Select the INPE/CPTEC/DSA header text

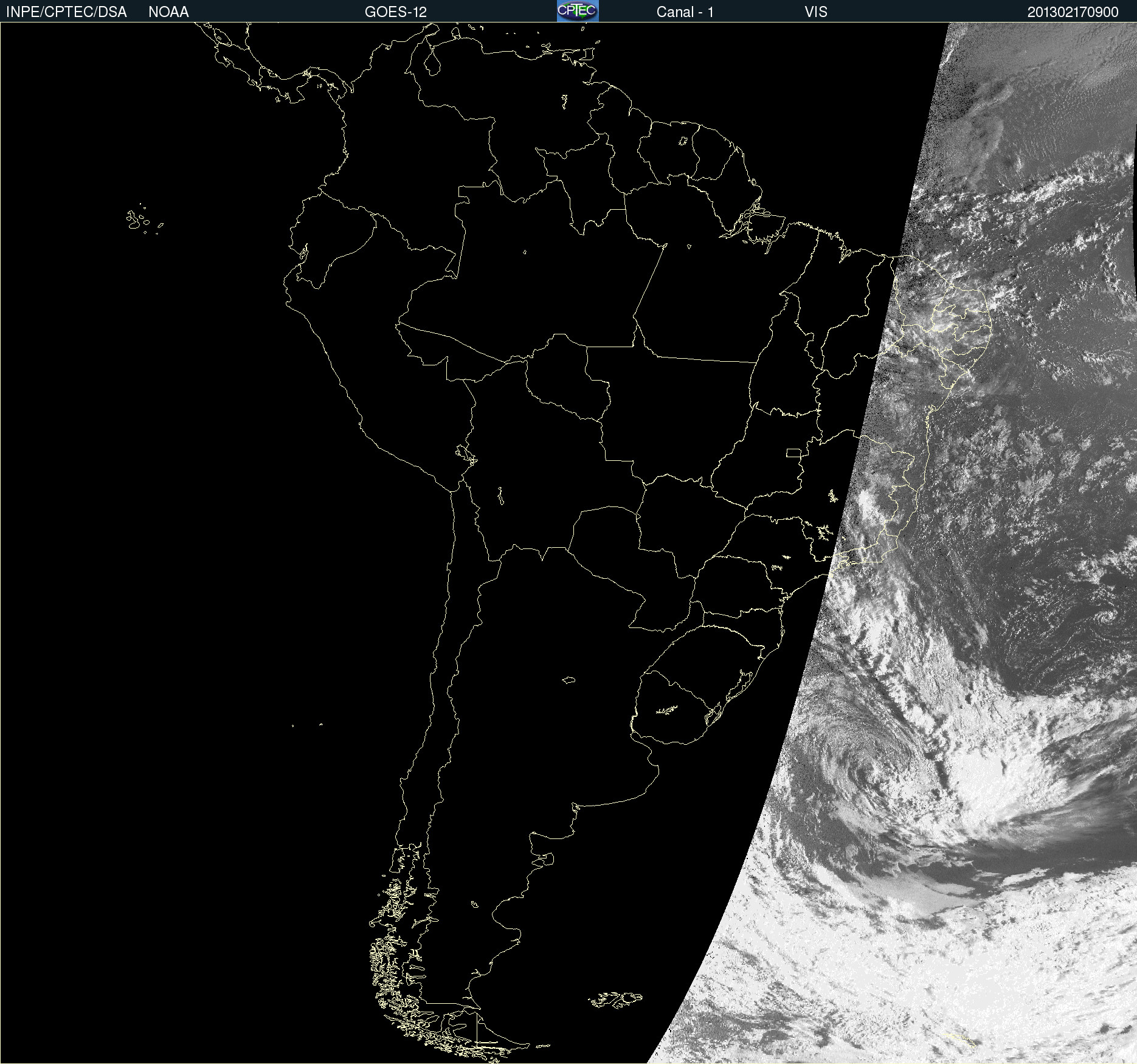coord(66,12)
